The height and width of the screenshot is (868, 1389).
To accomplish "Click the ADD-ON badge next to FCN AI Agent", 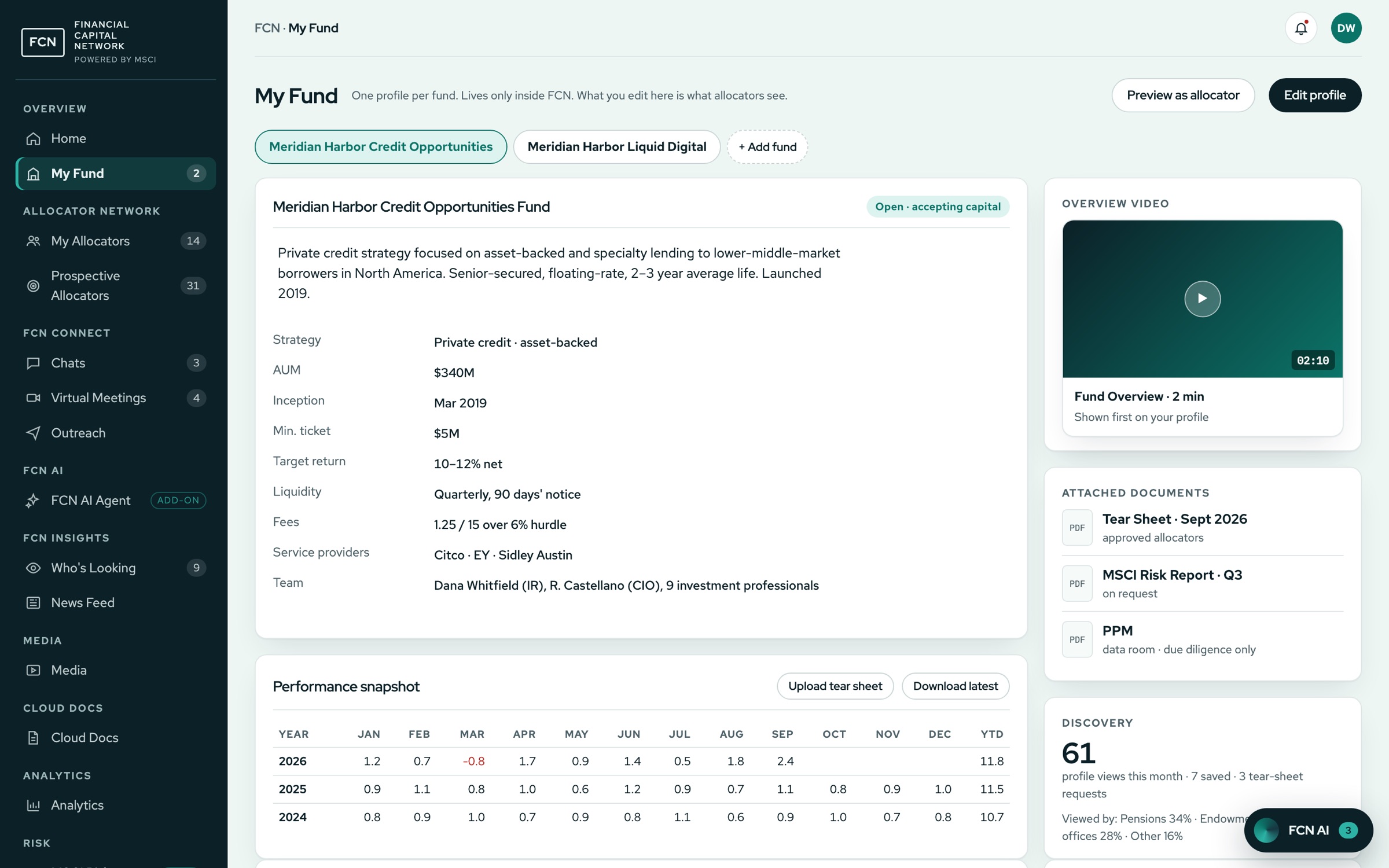I will coord(178,500).
